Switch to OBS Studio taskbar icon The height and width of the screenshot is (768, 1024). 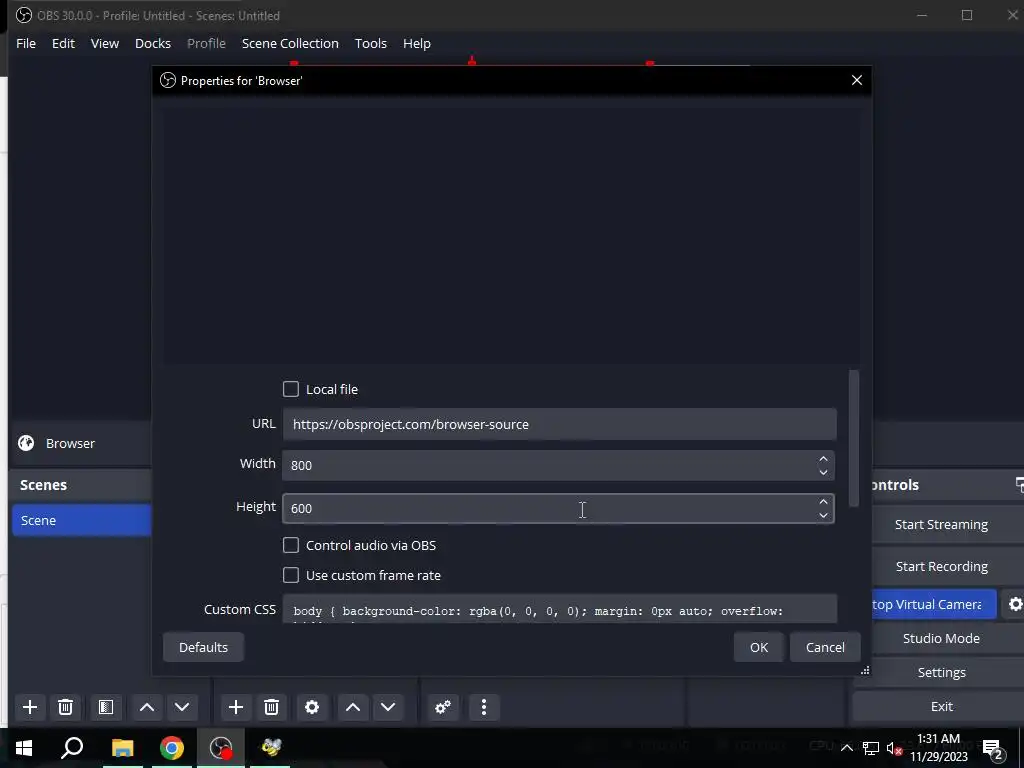[221, 748]
